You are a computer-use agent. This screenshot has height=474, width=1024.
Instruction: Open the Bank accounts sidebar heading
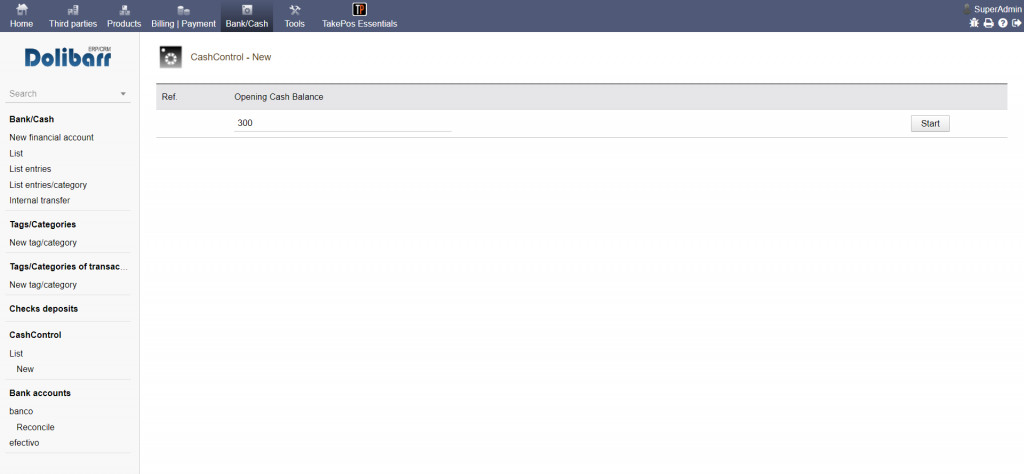click(40, 393)
